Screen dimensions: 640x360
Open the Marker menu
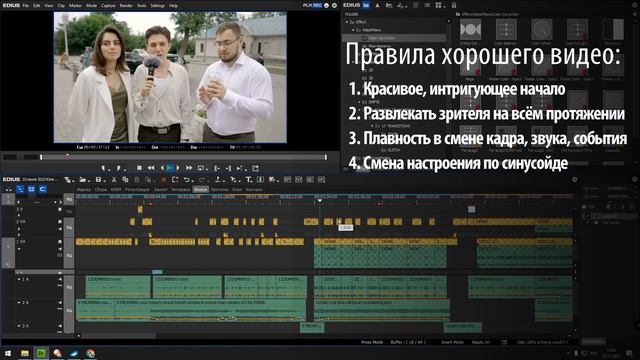click(76, 6)
